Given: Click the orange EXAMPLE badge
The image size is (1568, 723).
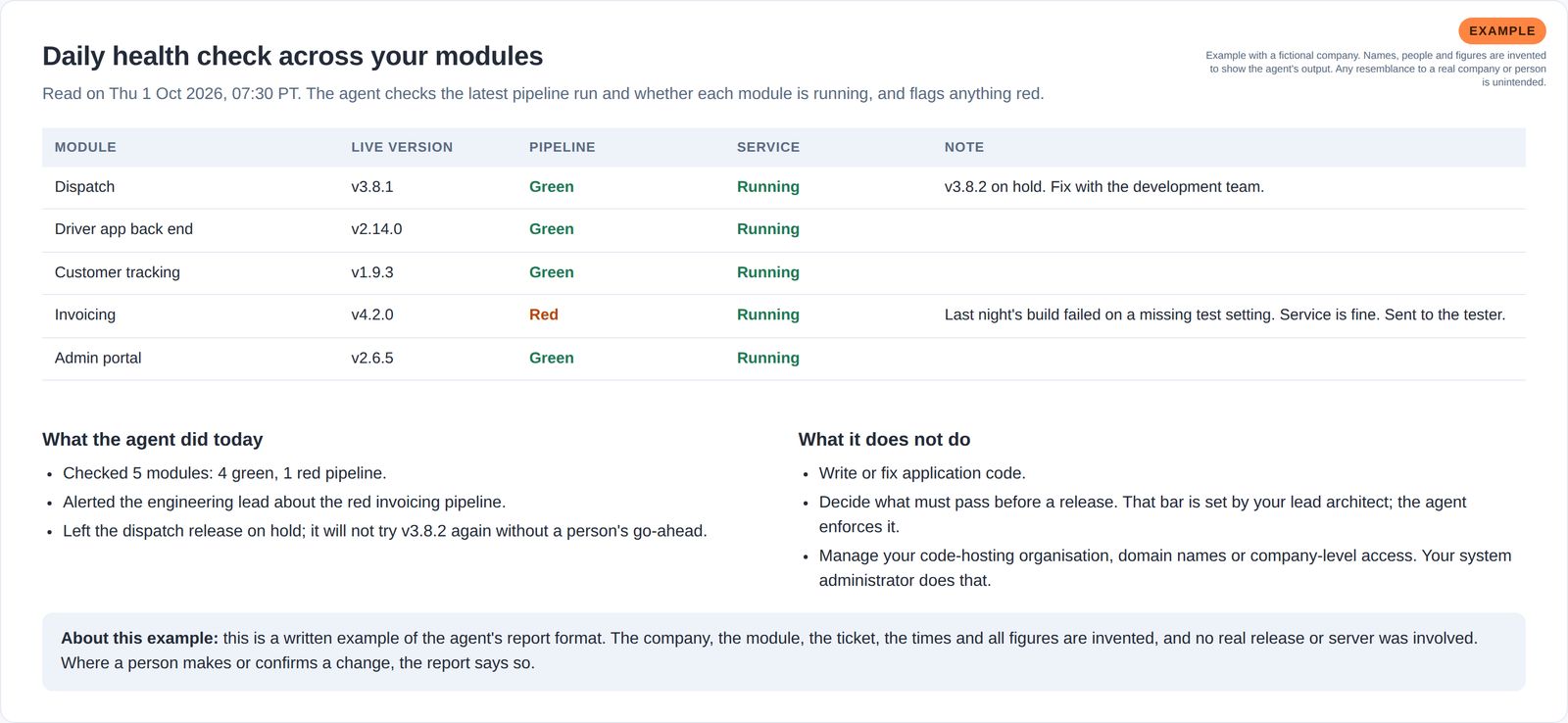Looking at the screenshot, I should [x=1501, y=31].
